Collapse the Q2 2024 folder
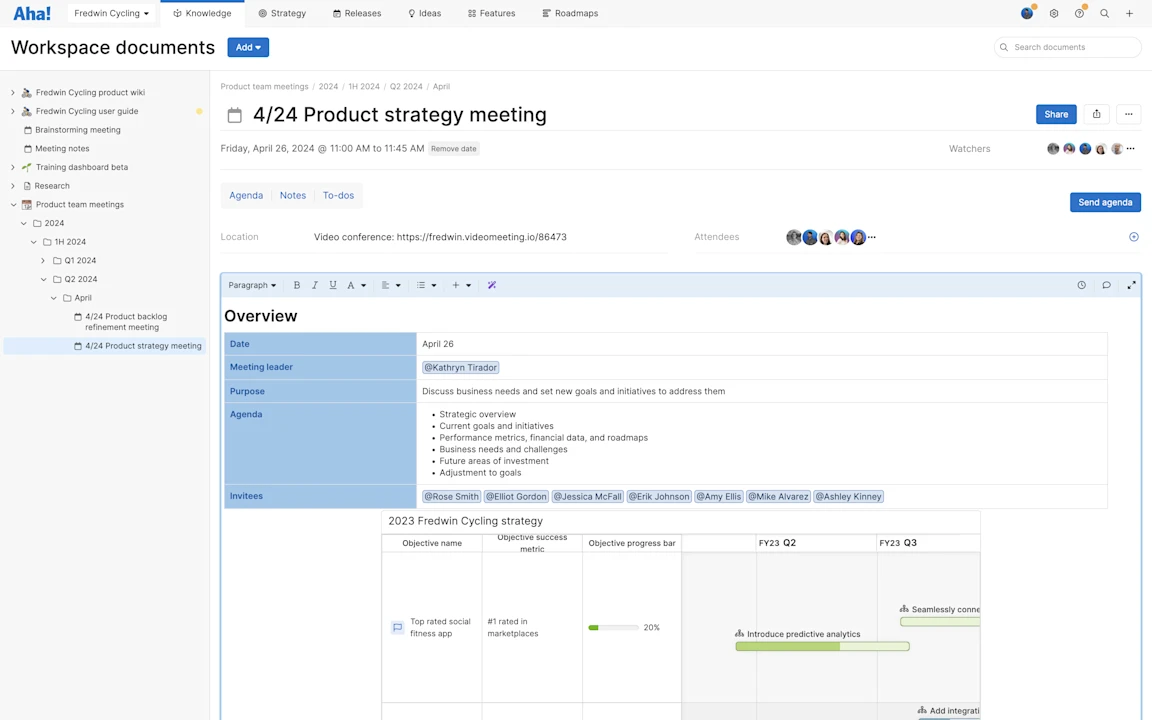 click(43, 279)
